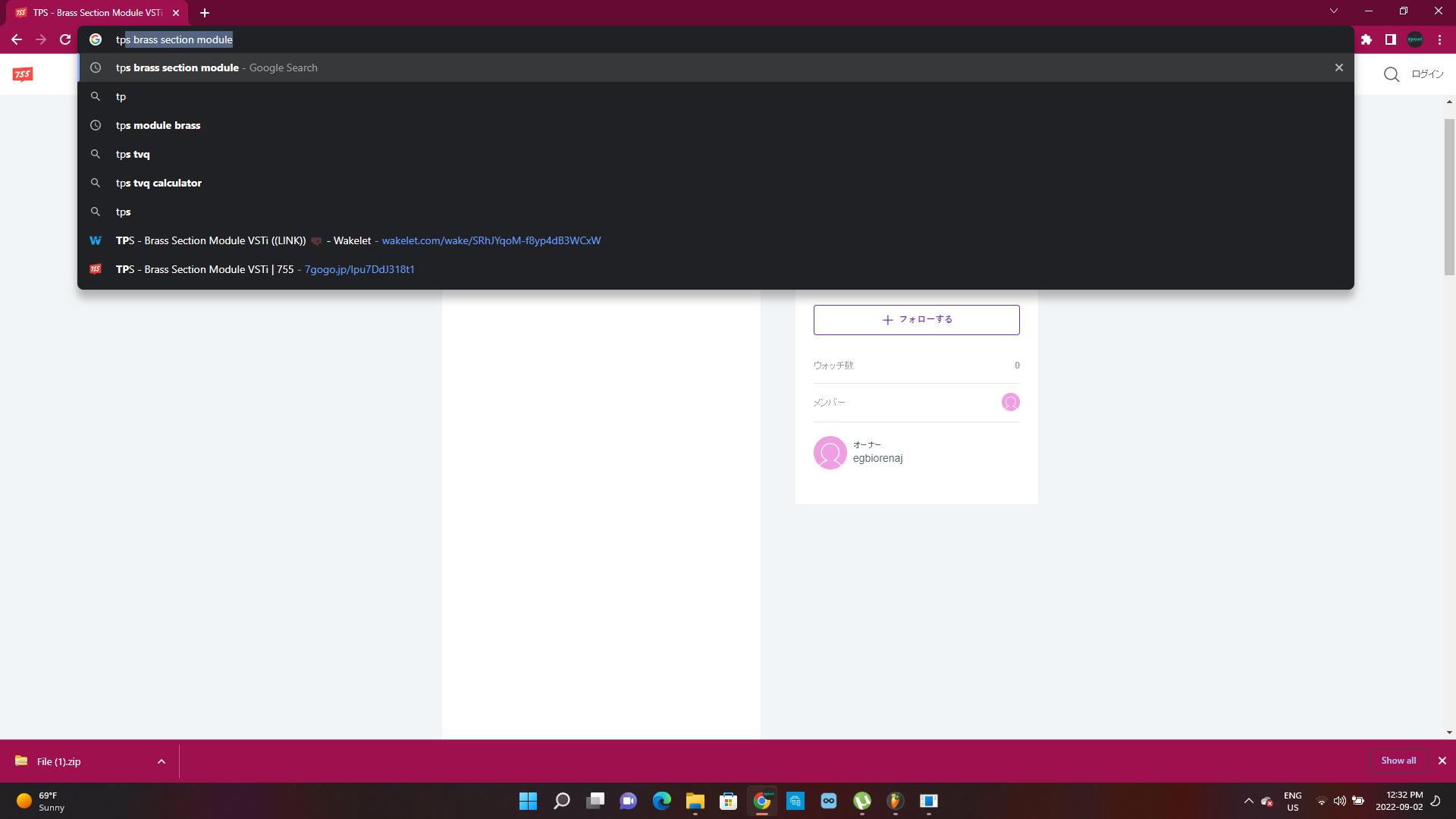Viewport: 1456px width, 819px height.
Task: Click the follow button with plus
Action: (x=916, y=320)
